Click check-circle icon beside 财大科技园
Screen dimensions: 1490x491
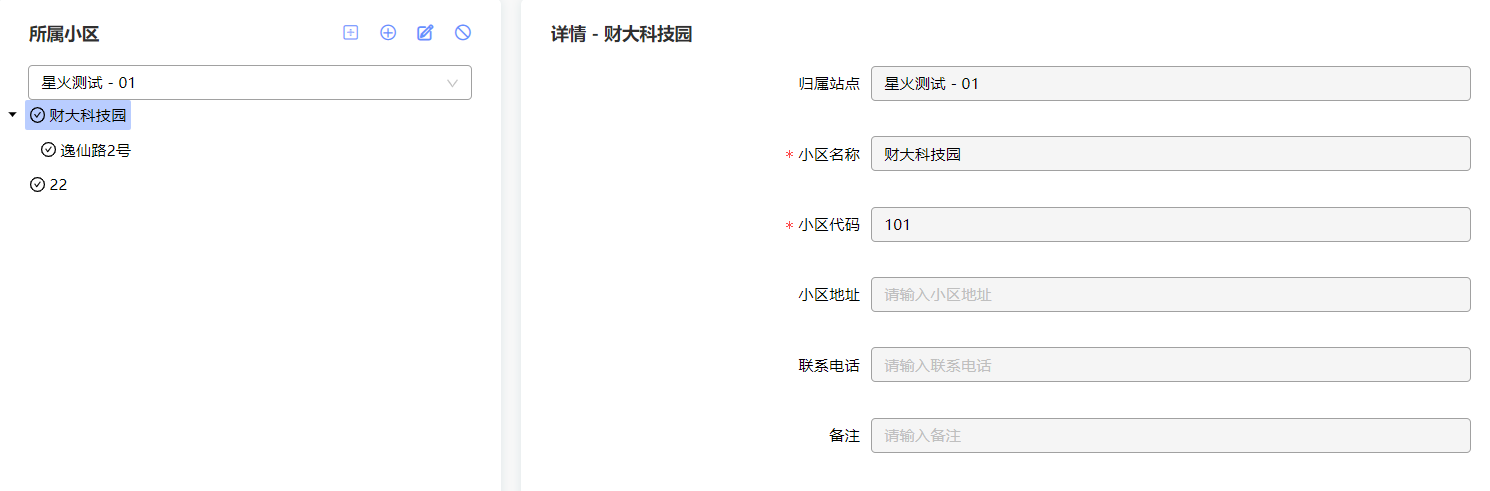coord(38,116)
